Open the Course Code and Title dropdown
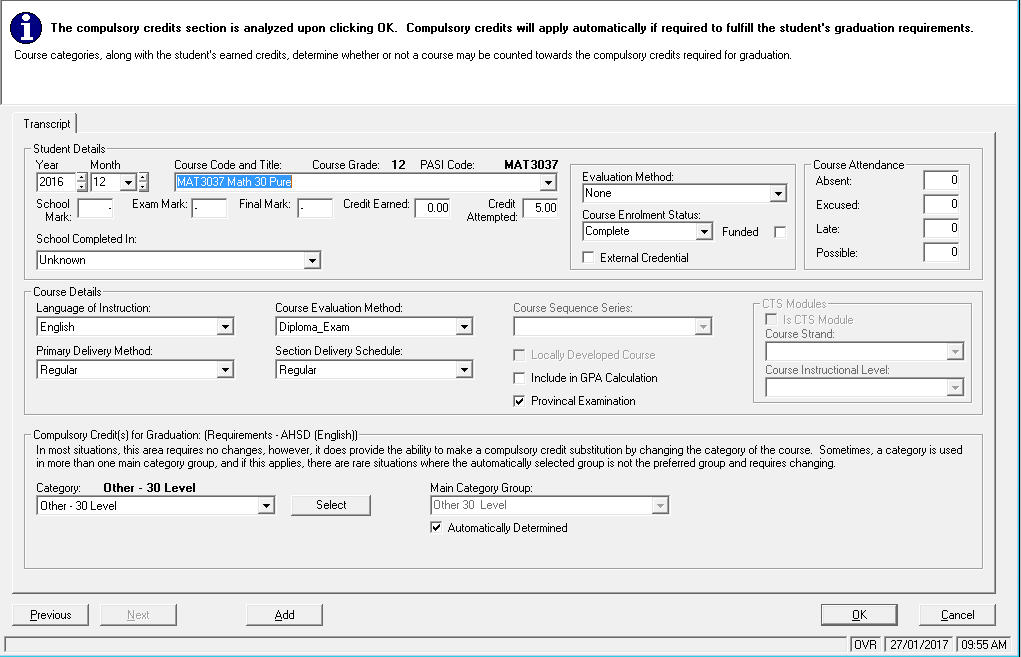This screenshot has width=1021, height=657. coord(547,183)
